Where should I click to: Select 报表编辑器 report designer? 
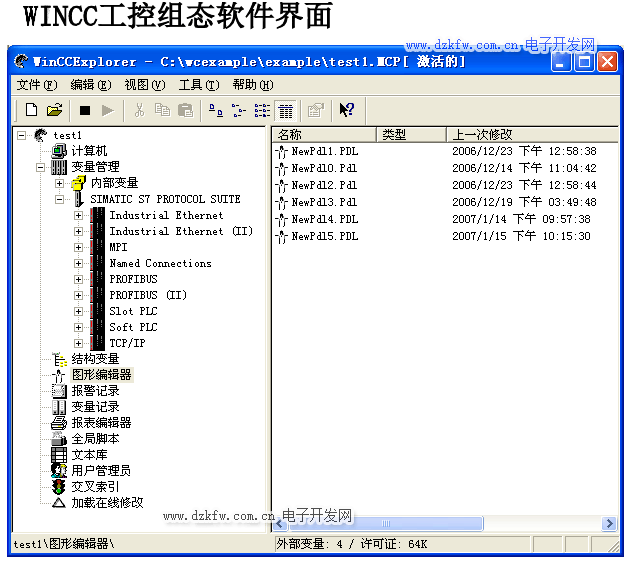coord(101,423)
